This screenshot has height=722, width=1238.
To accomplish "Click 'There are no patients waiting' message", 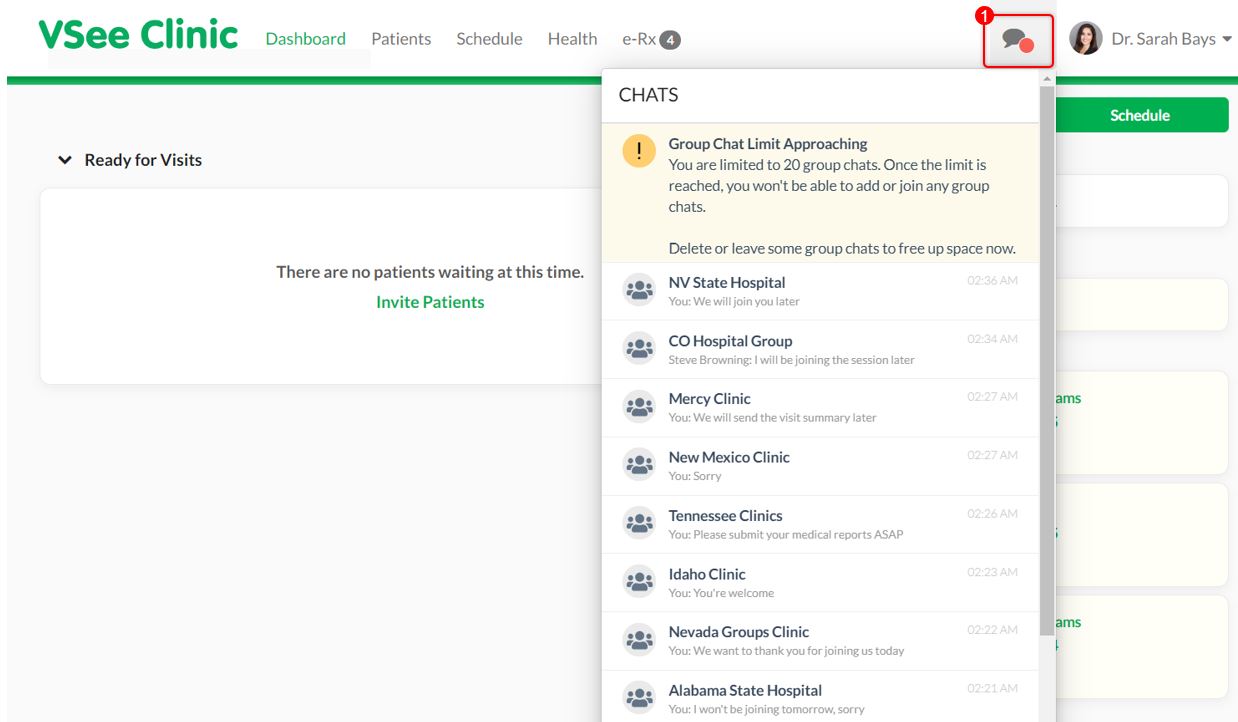I will click(x=430, y=272).
